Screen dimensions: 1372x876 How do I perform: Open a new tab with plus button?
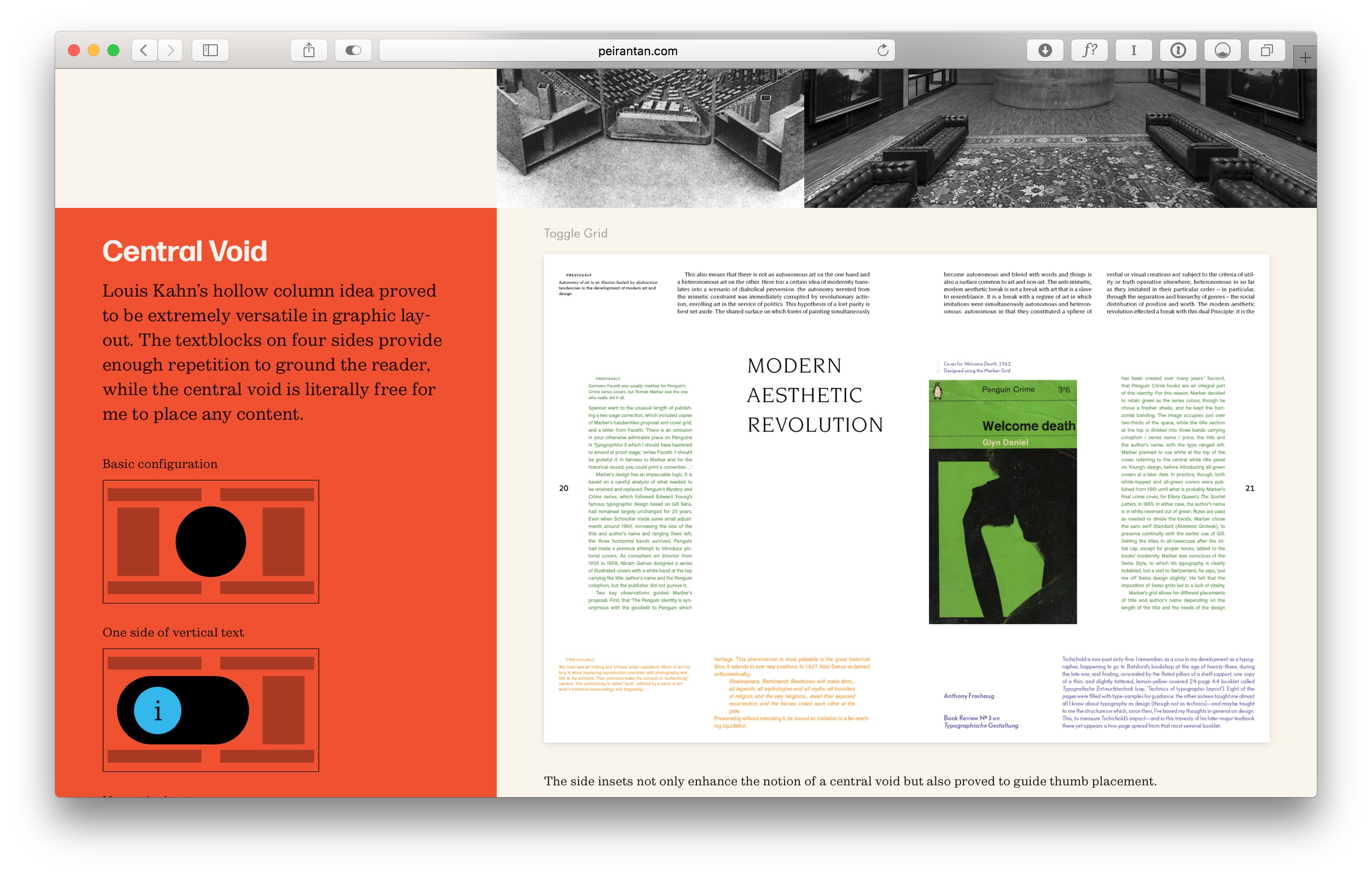click(1305, 58)
